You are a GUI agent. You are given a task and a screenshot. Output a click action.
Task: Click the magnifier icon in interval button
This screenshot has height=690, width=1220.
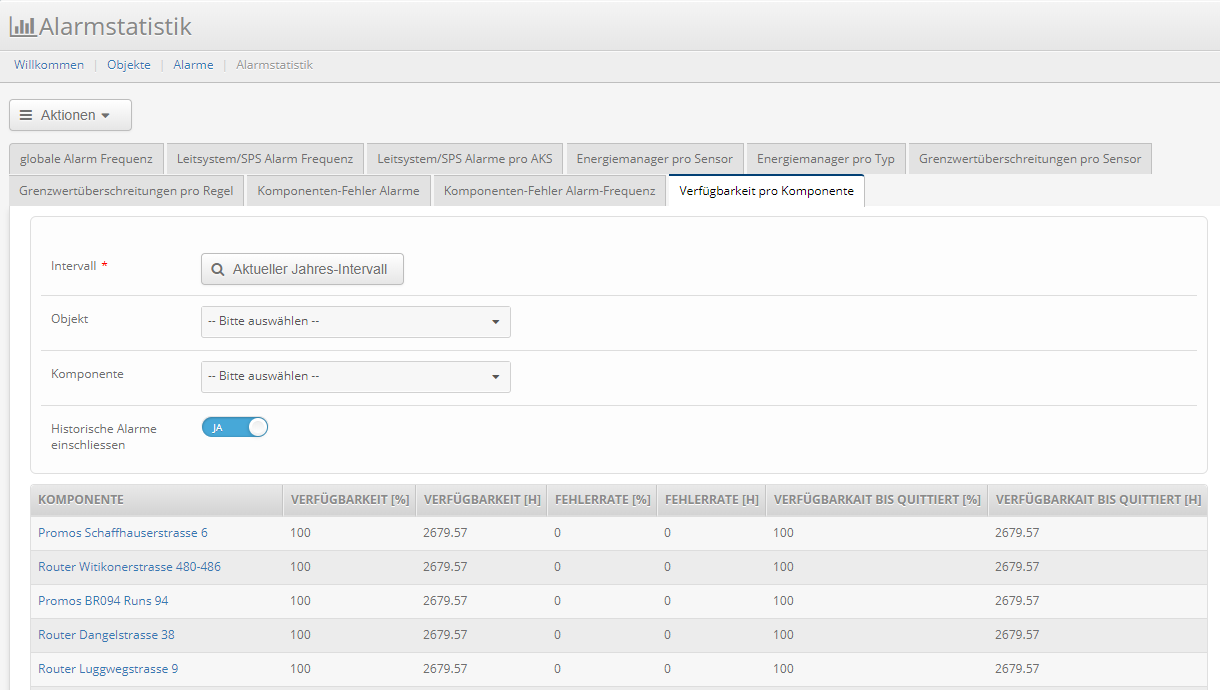(218, 269)
